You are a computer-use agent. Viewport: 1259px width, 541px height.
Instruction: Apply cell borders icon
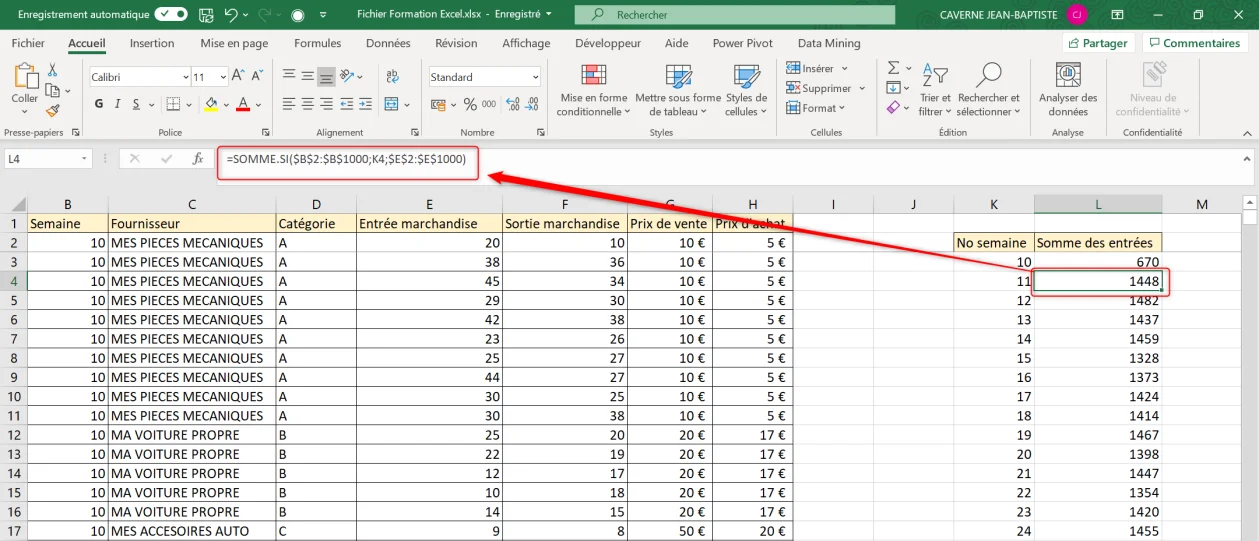pos(173,104)
